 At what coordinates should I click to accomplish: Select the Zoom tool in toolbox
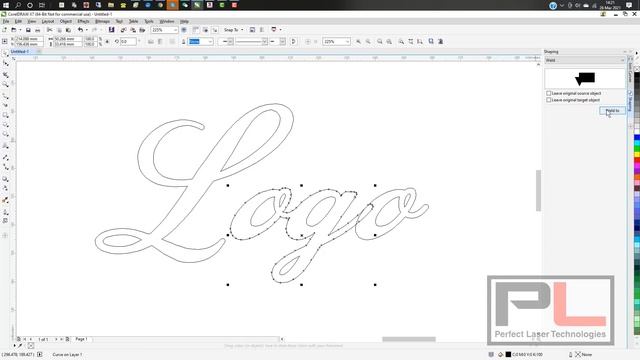click(5, 84)
